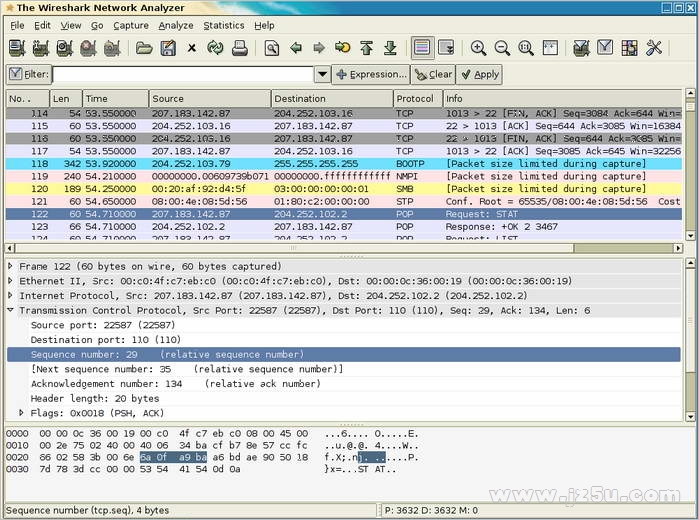Stop the running capture icon
Image resolution: width=699 pixels, height=520 pixels.
(x=88, y=48)
